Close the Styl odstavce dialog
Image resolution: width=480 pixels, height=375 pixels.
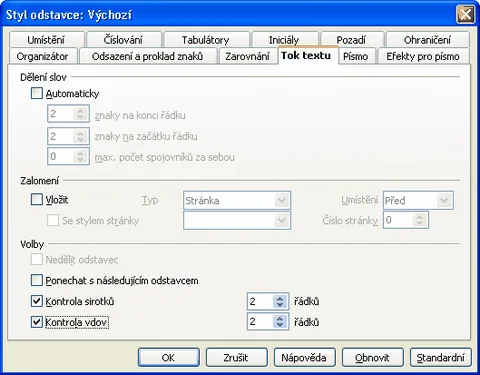(x=465, y=15)
